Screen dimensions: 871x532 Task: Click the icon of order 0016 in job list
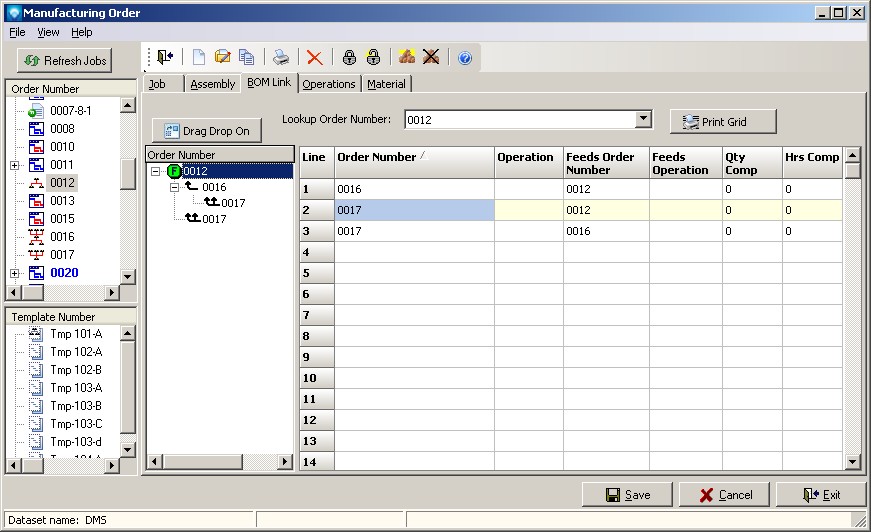point(36,237)
